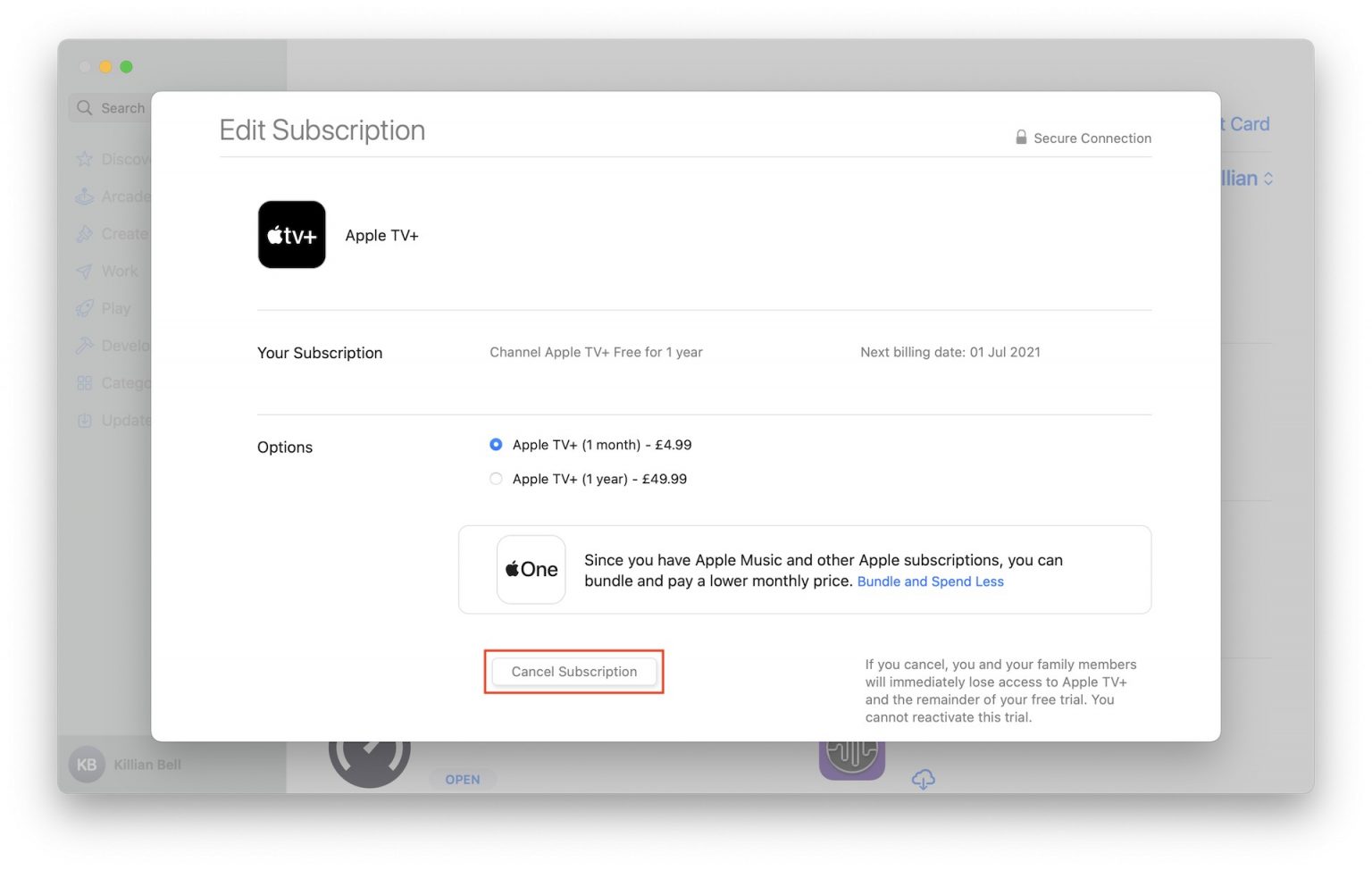This screenshot has height=870, width=1372.
Task: Click the Cancel Subscription button
Action: [573, 671]
